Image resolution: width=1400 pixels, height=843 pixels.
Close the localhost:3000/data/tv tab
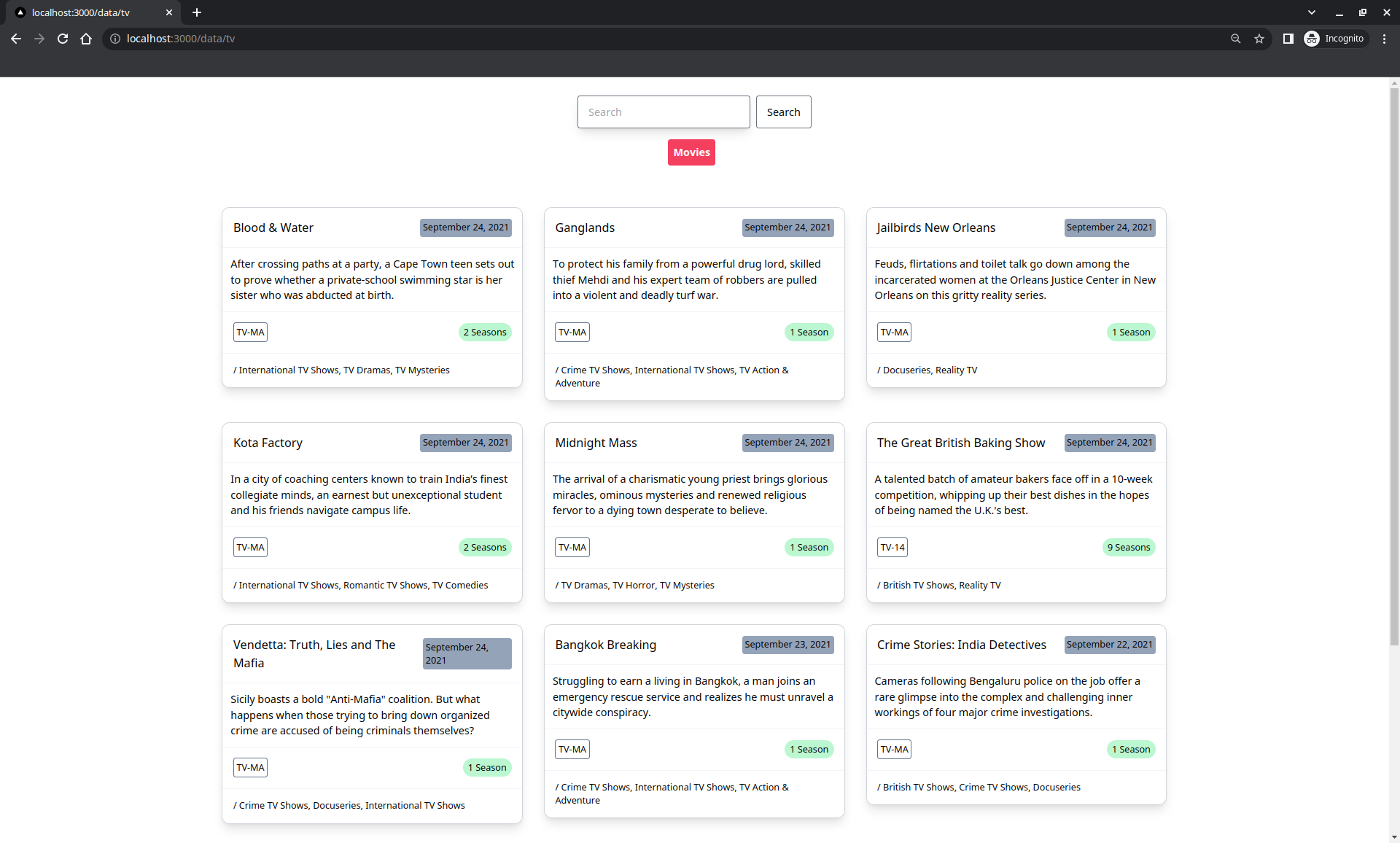[169, 12]
